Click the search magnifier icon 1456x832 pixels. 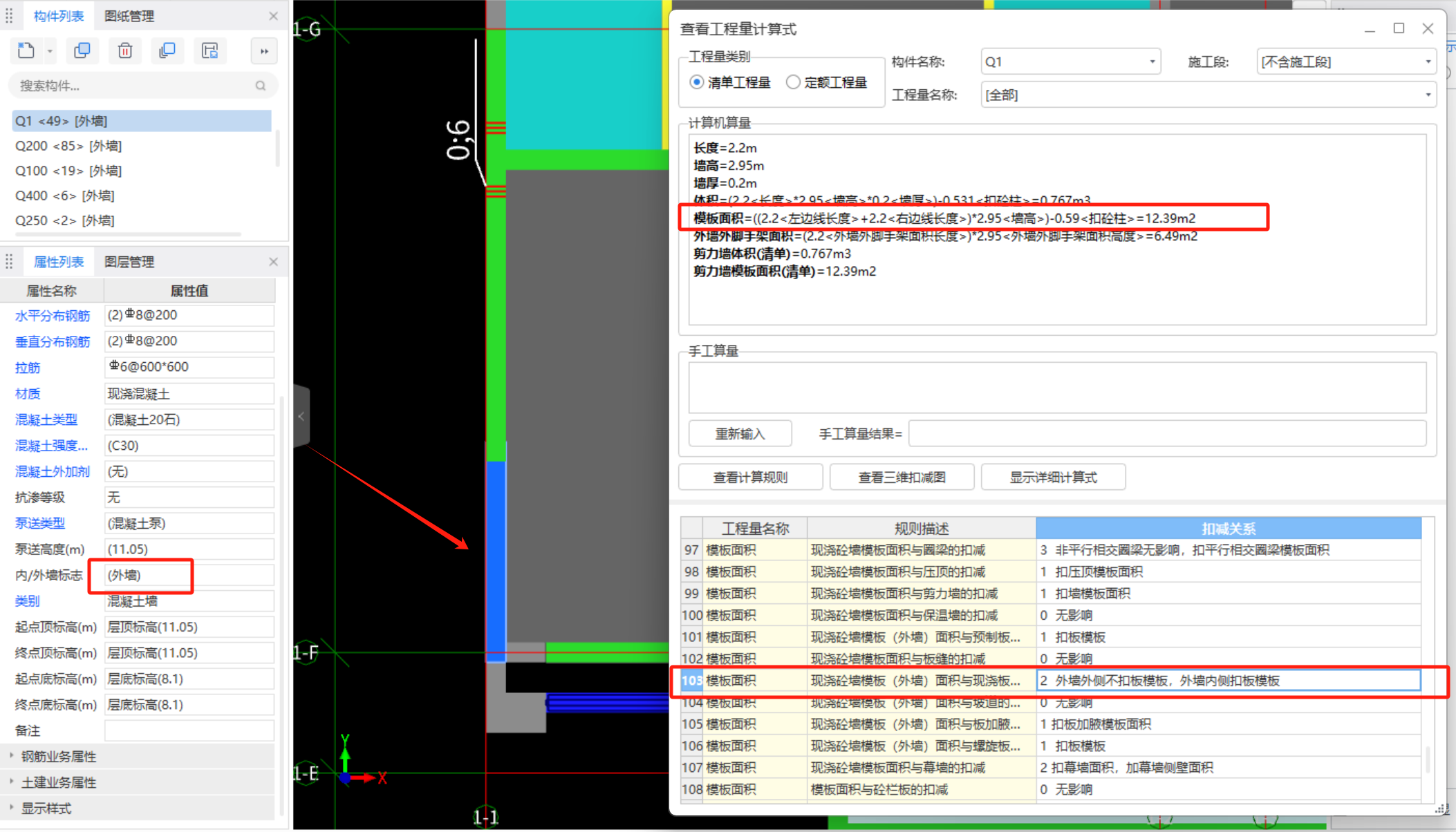pyautogui.click(x=260, y=86)
